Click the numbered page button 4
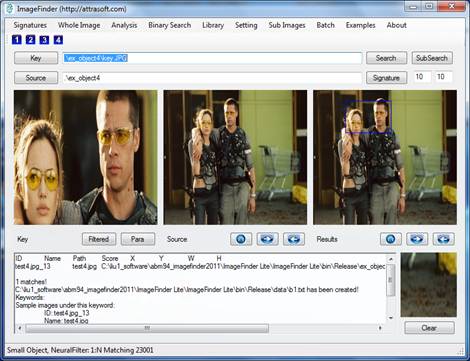The image size is (470, 361). 58,40
